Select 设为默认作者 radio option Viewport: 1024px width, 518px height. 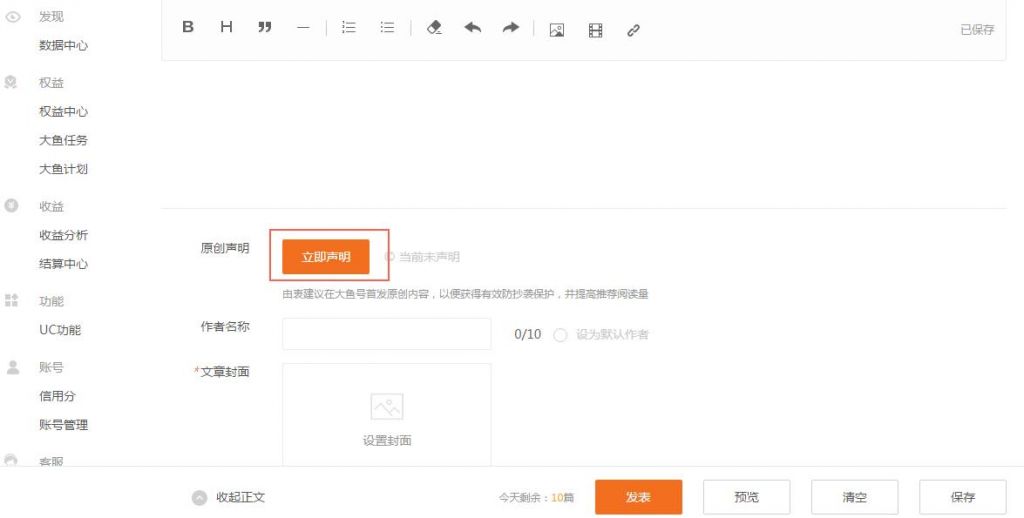pos(560,335)
